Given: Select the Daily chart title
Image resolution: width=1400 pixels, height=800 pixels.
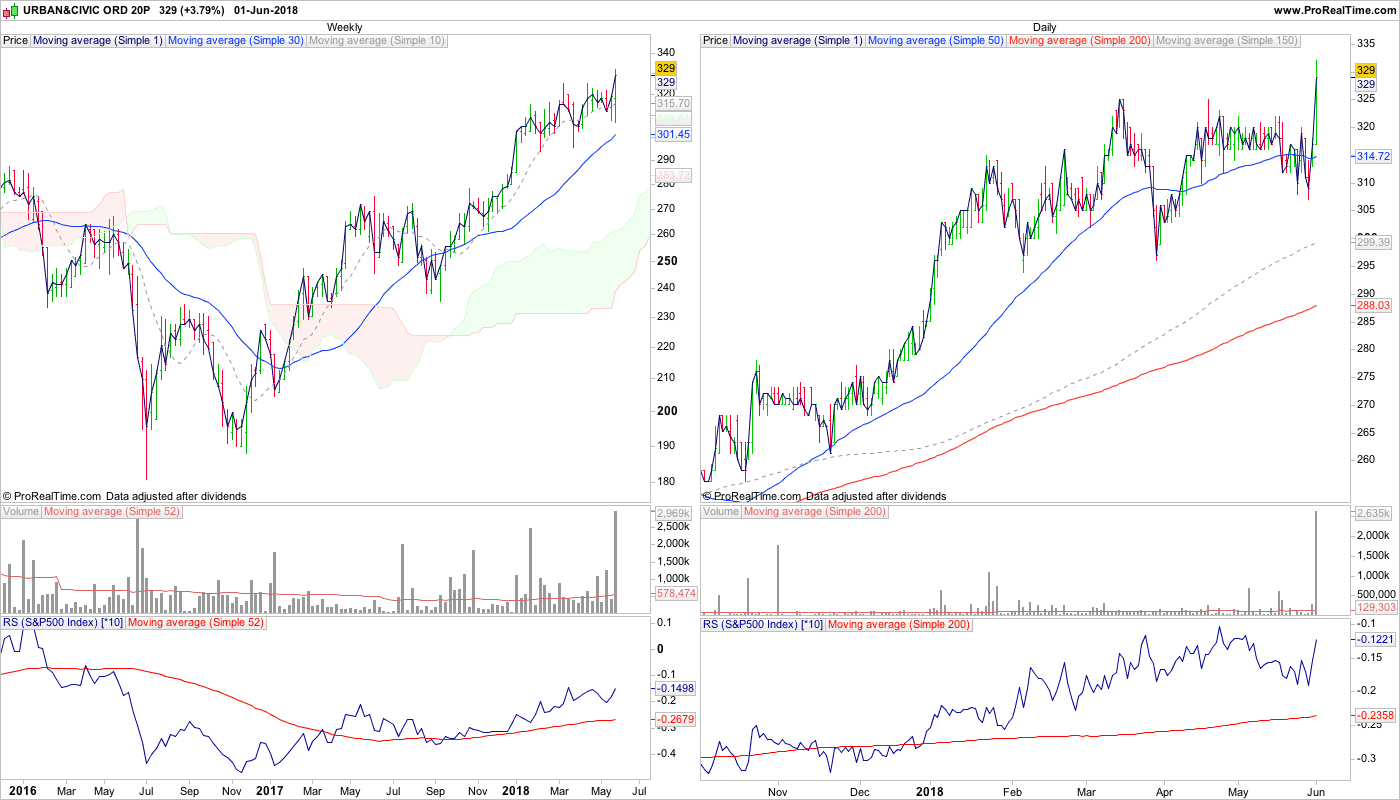Looking at the screenshot, I should [x=1044, y=27].
